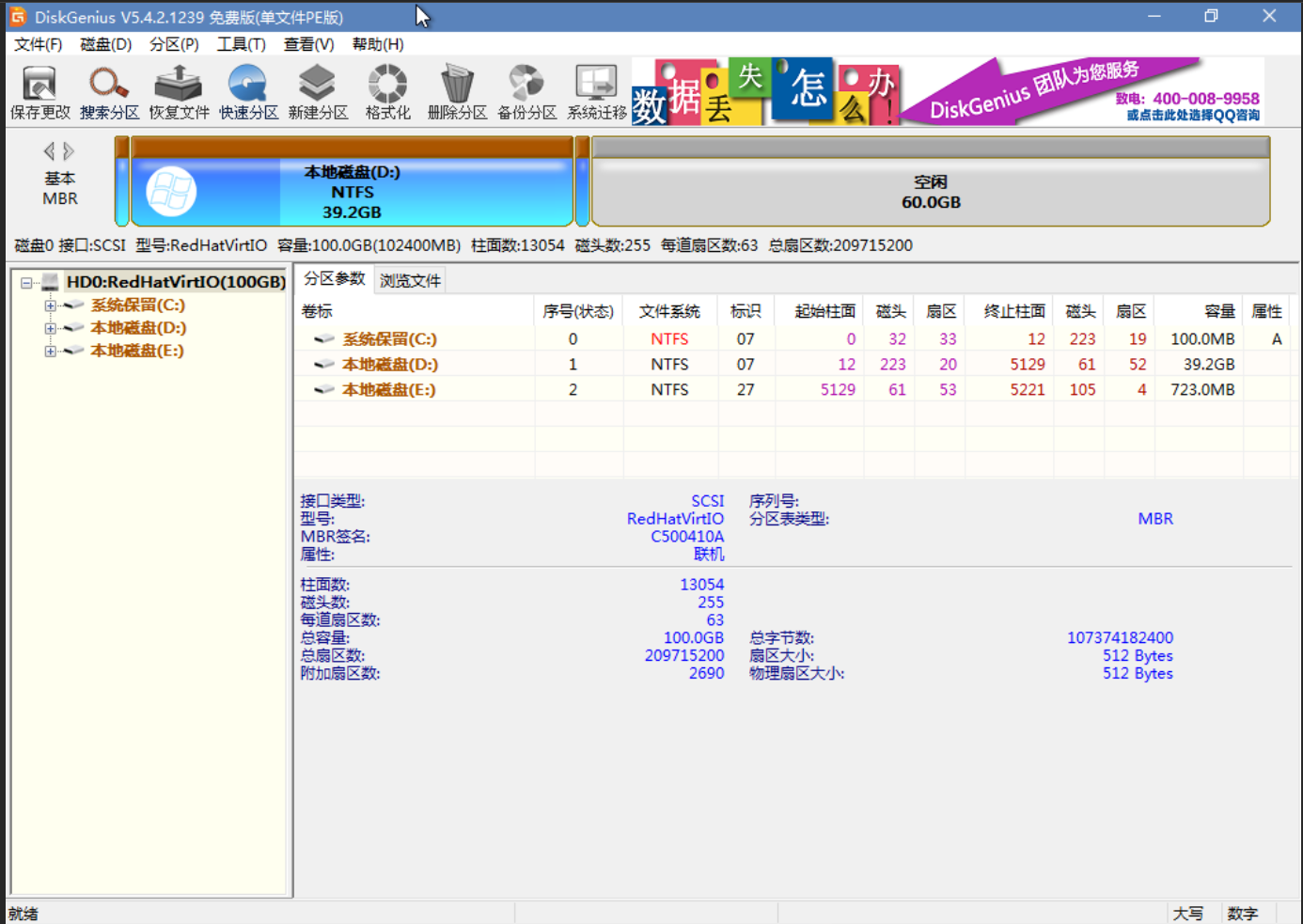The image size is (1303, 924).
Task: Click drive icon beside 系统保留(C:) in tree
Action: pyautogui.click(x=73, y=305)
